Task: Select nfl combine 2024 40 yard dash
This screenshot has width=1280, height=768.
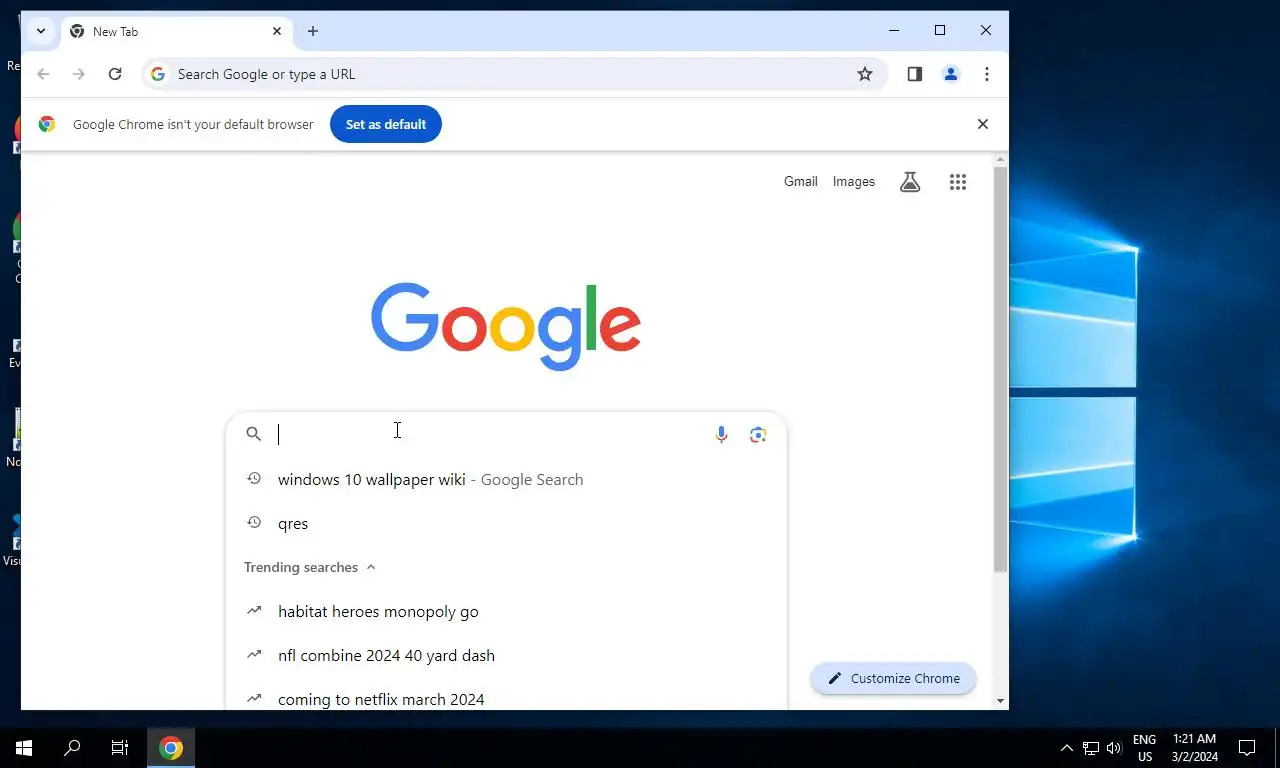Action: tap(506, 655)
